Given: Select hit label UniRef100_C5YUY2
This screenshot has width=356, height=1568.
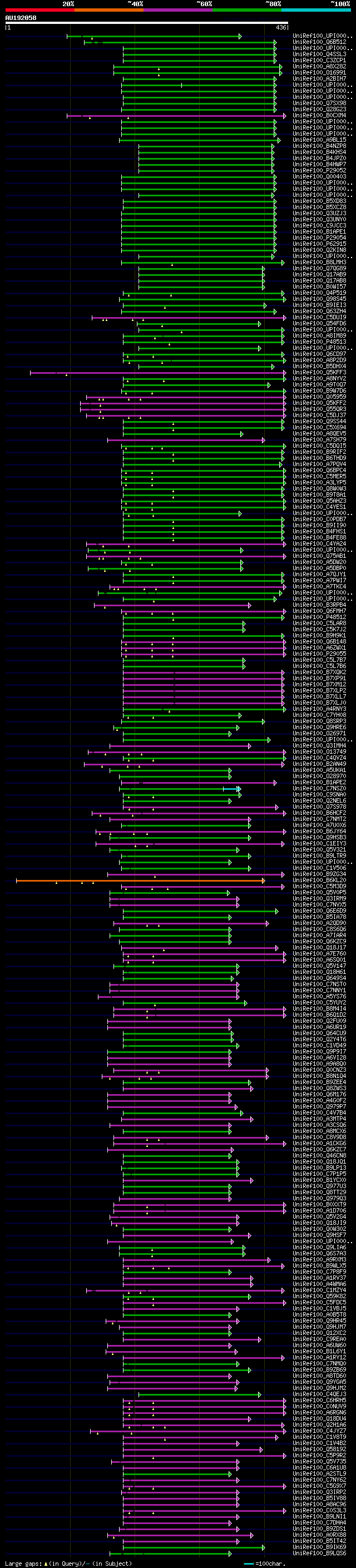Looking at the screenshot, I should pyautogui.click(x=319, y=1003).
